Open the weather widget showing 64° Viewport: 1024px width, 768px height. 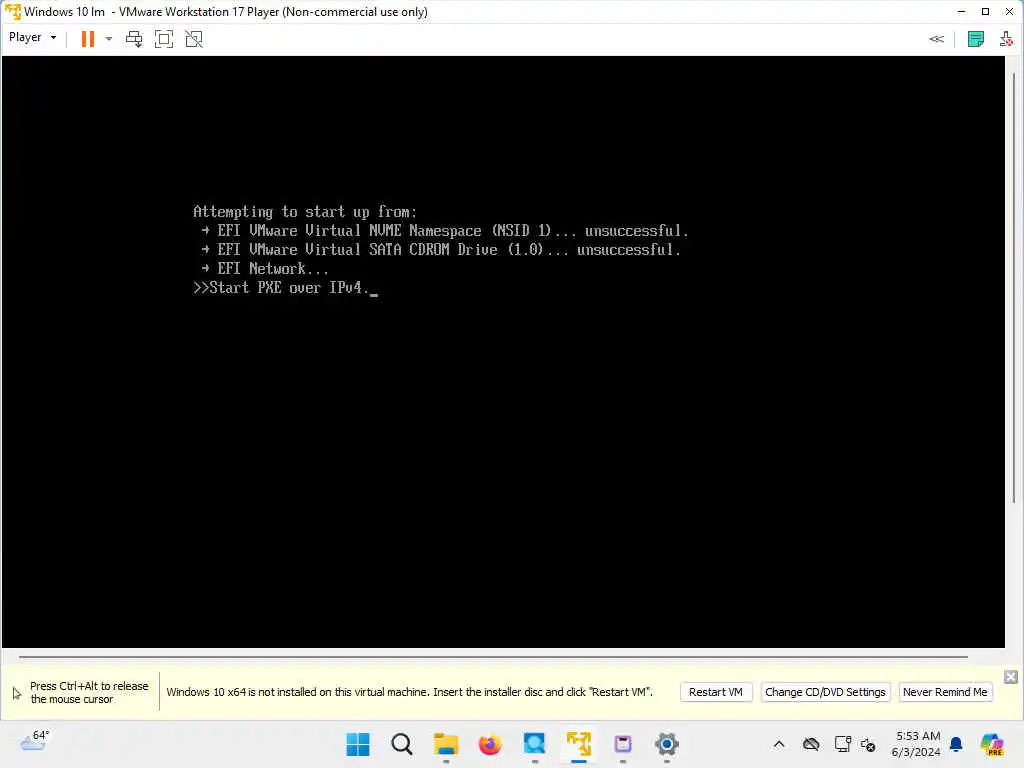point(34,741)
